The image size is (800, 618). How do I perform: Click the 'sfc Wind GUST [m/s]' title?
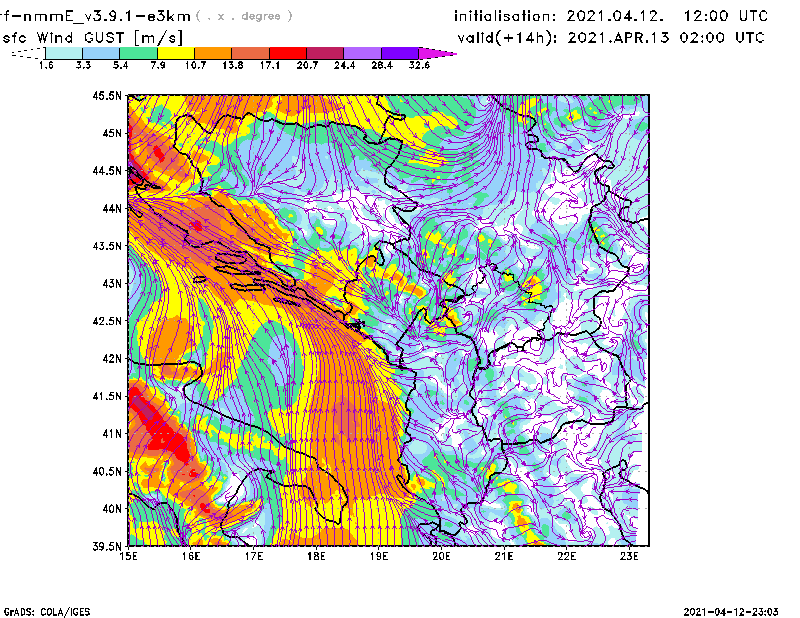tap(92, 38)
